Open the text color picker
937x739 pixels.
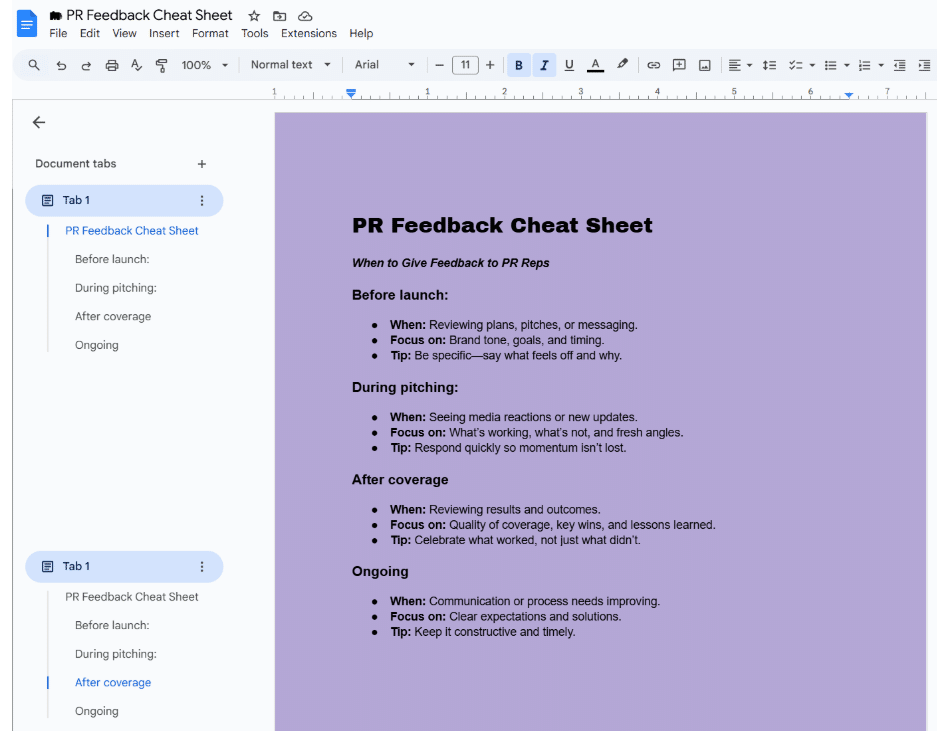click(x=595, y=65)
